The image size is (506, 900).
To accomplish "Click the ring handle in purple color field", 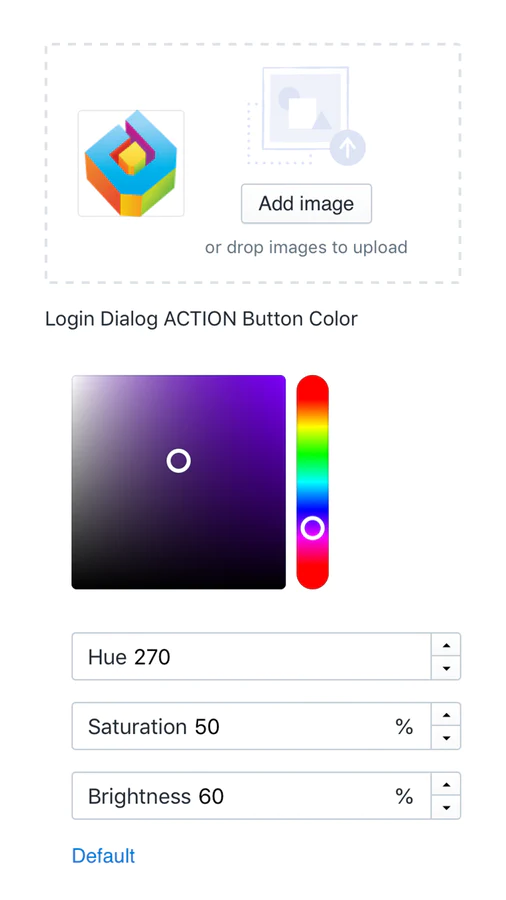I will 178,461.
